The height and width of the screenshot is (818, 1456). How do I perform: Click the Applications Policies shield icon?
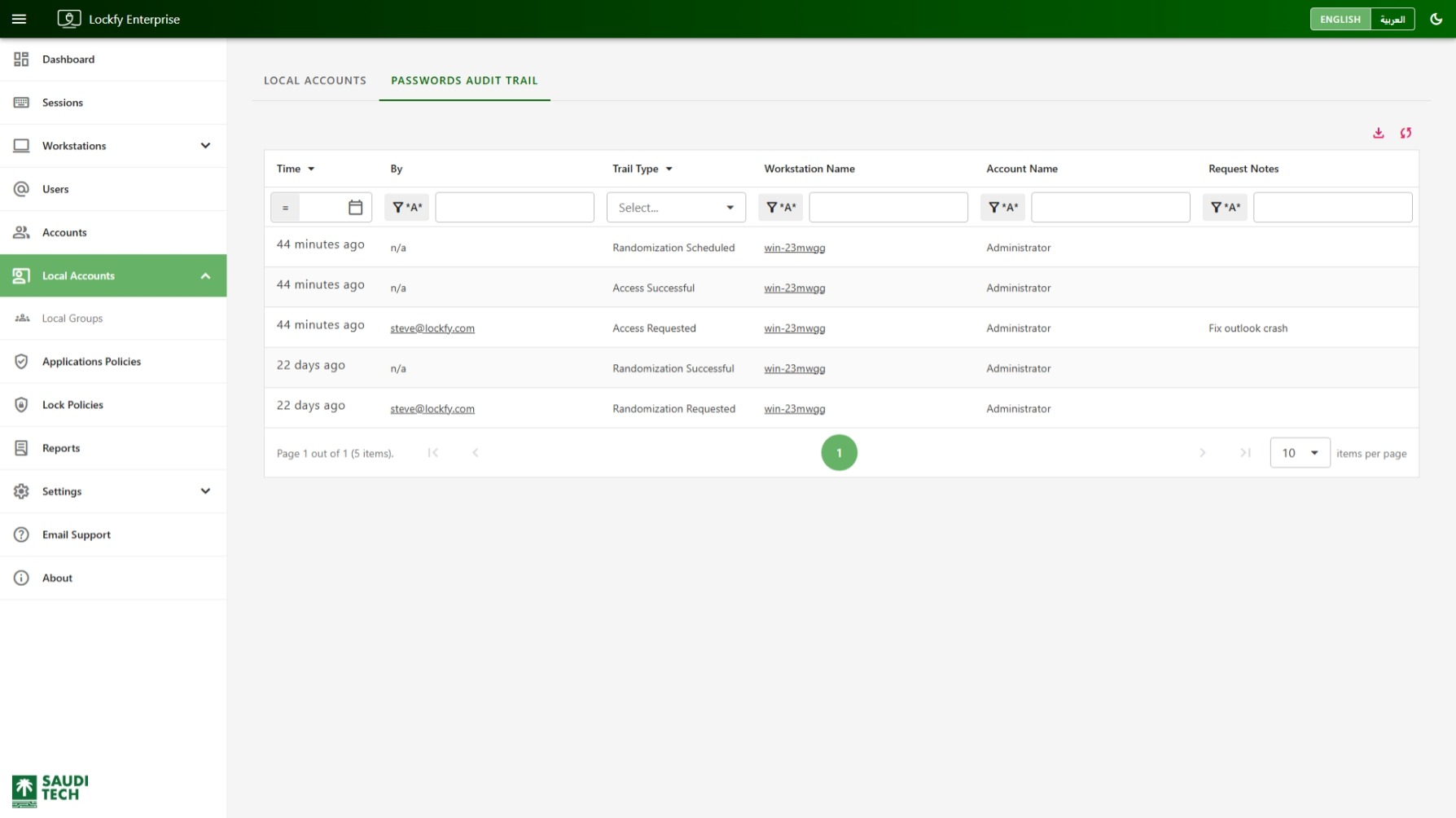[x=21, y=362]
